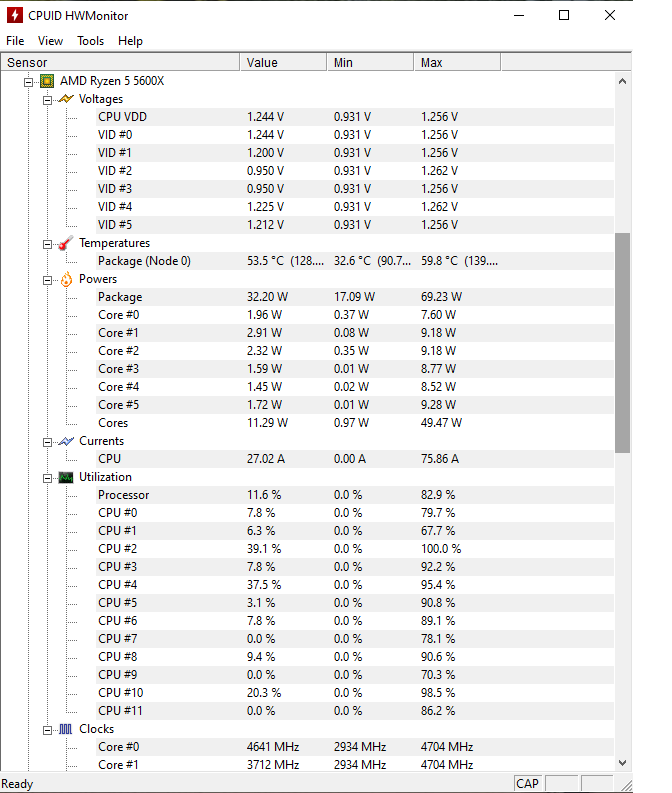672x793 pixels.
Task: Collapse the Currents section
Action: (47, 442)
